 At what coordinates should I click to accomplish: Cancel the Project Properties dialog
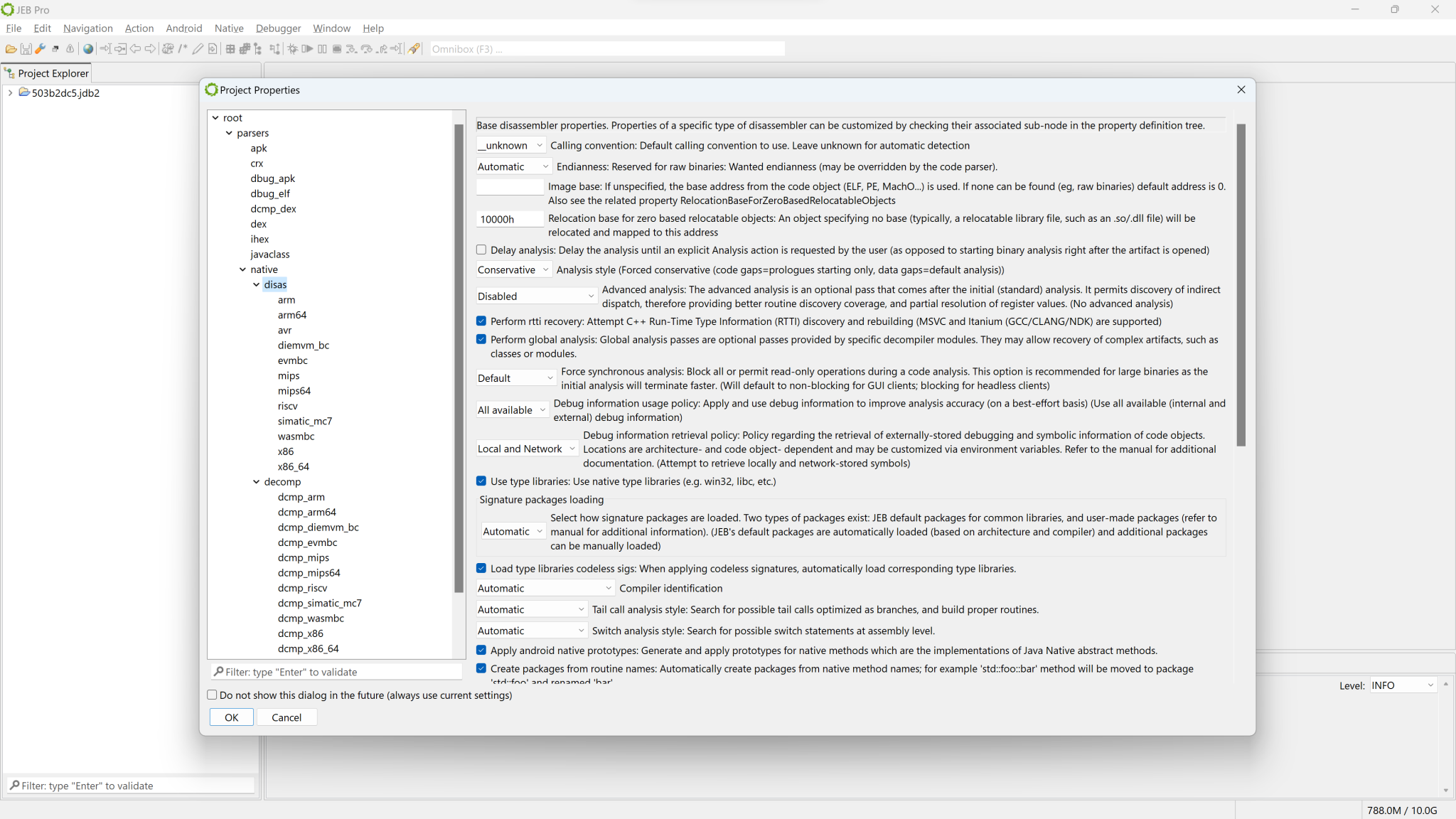point(287,717)
